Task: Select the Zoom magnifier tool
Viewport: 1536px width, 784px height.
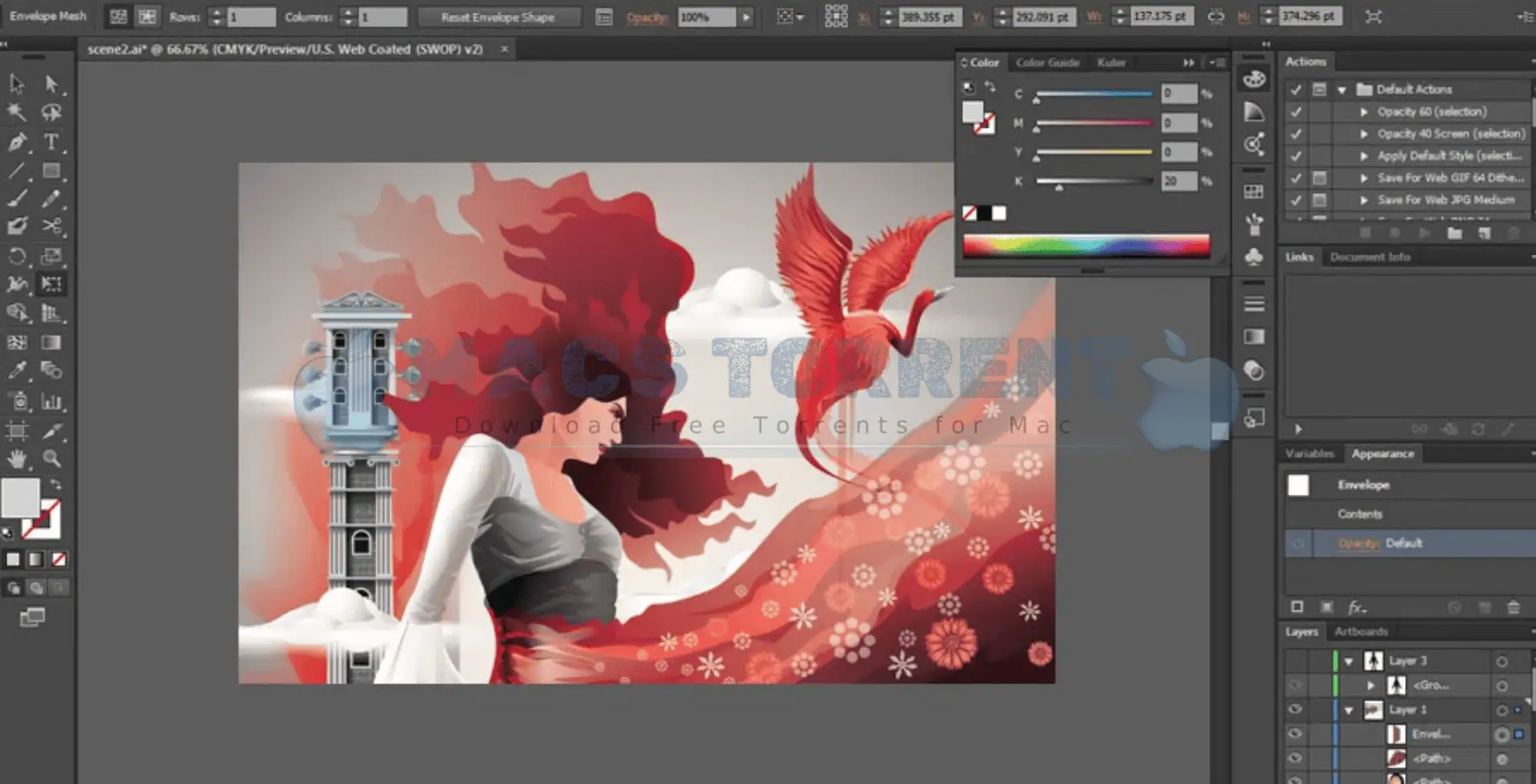Action: click(x=51, y=459)
